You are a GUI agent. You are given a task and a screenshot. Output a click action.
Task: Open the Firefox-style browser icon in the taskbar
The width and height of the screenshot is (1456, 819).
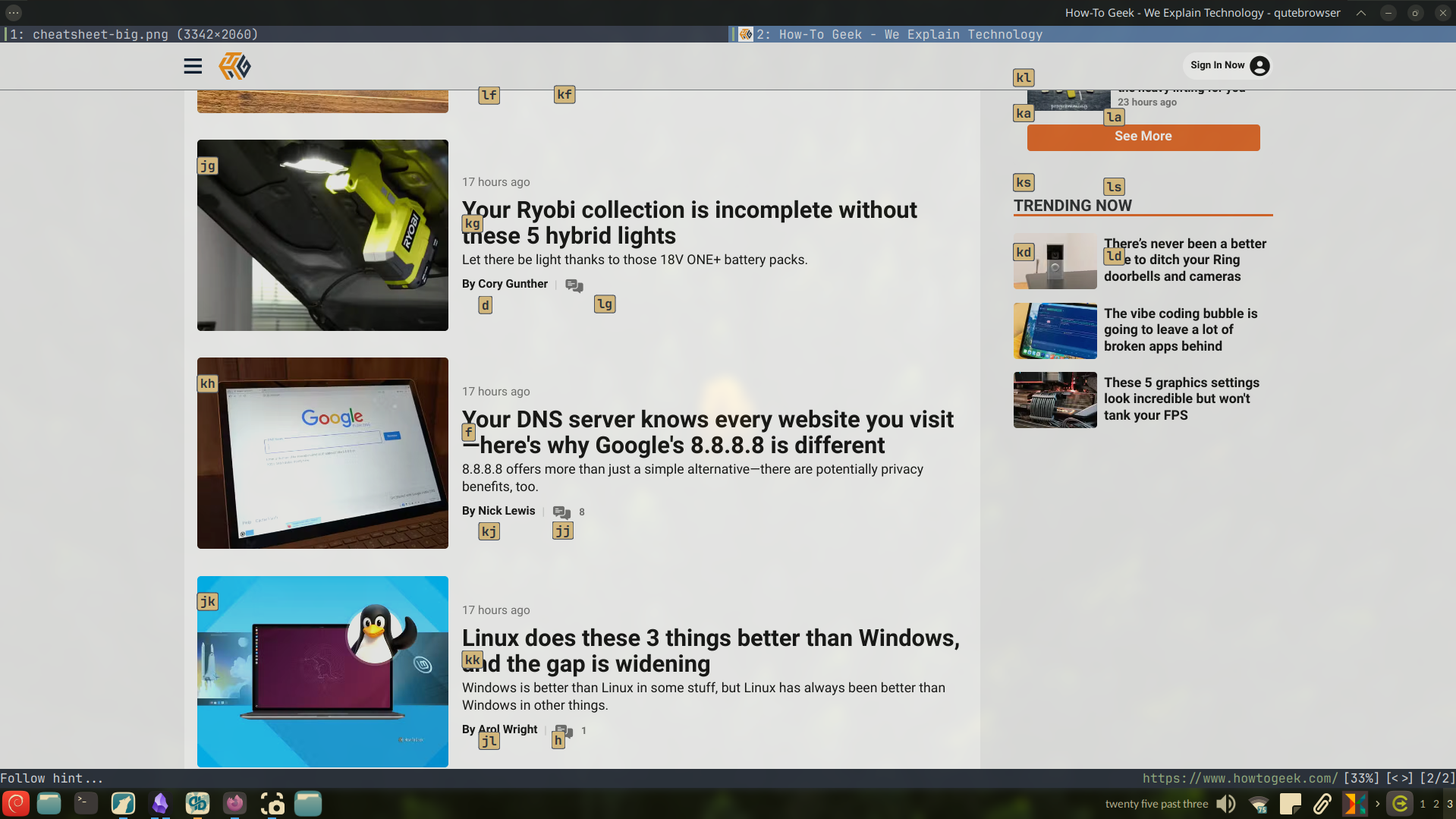point(234,803)
